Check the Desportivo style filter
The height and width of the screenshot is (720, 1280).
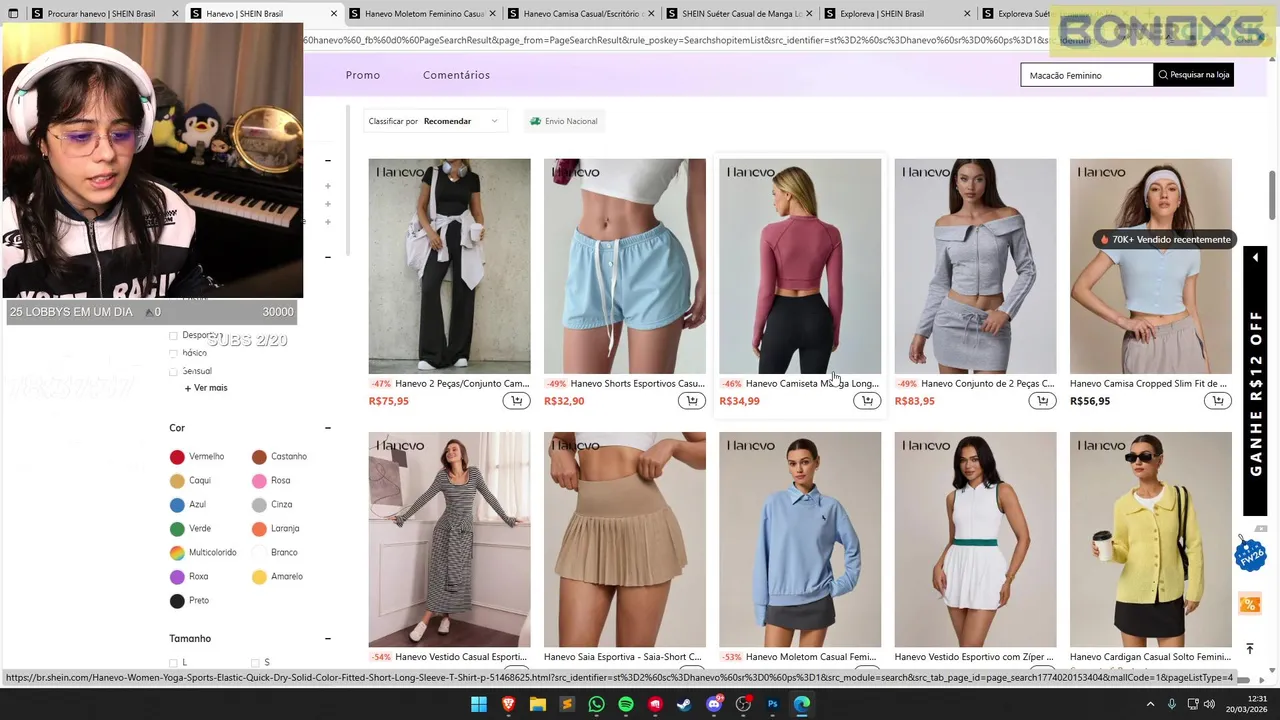tap(174, 336)
